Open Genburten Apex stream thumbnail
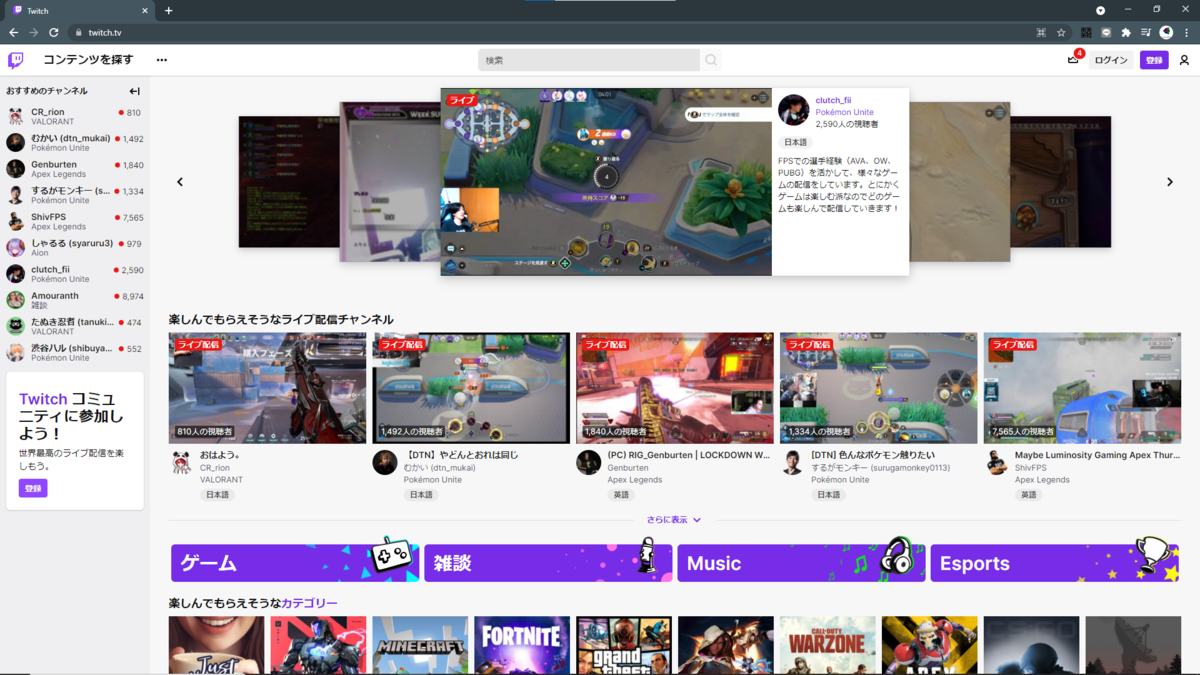Viewport: 1200px width, 675px height. (675, 388)
